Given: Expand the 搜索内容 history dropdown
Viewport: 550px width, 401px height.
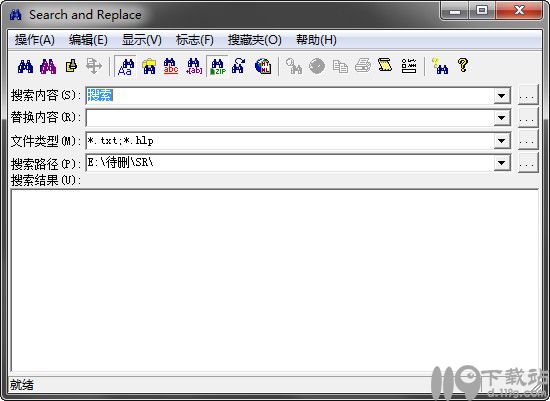Looking at the screenshot, I should [502, 96].
